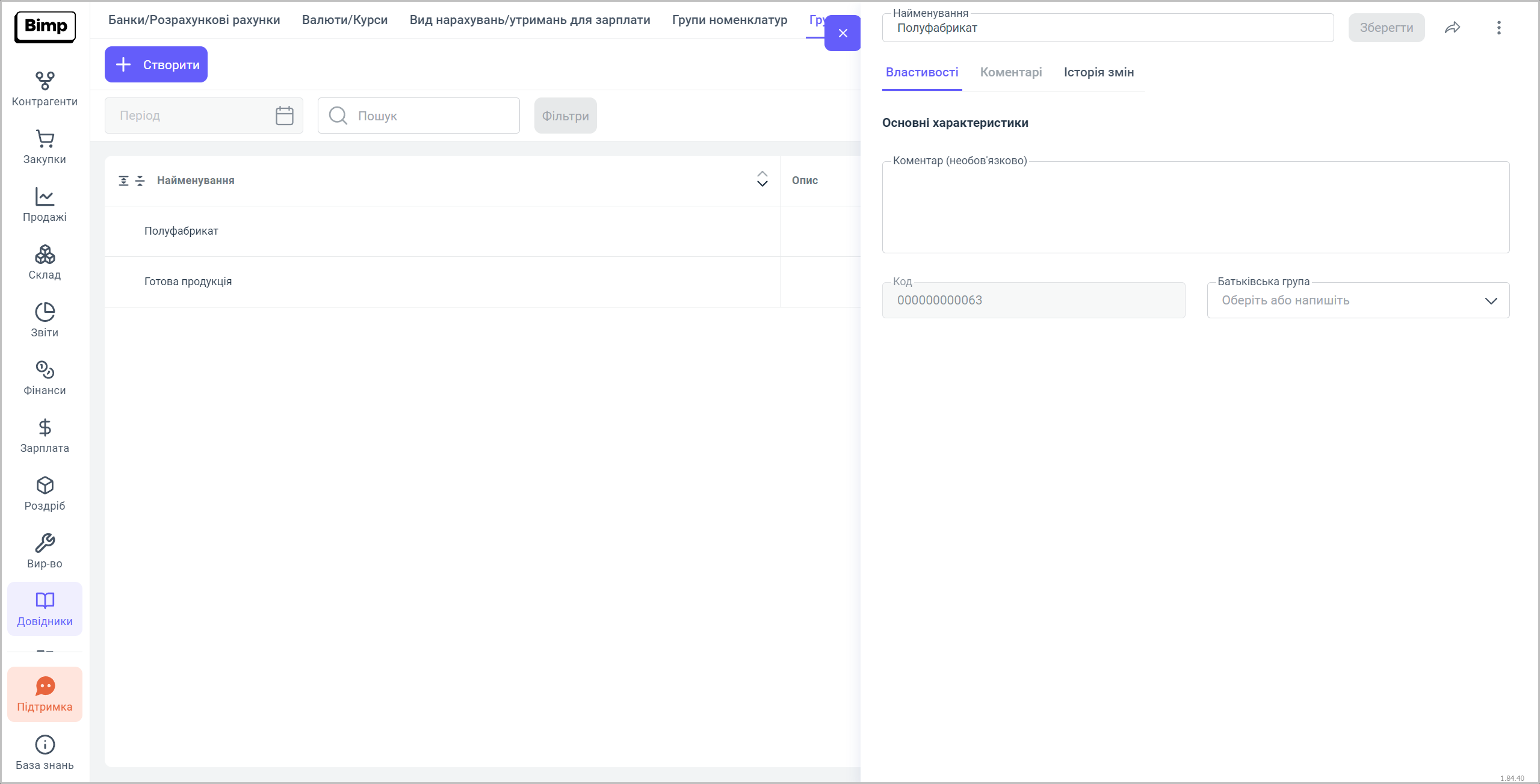Open the Контрагенти sidebar section
Screen dimensions: 1540x784
(45, 89)
